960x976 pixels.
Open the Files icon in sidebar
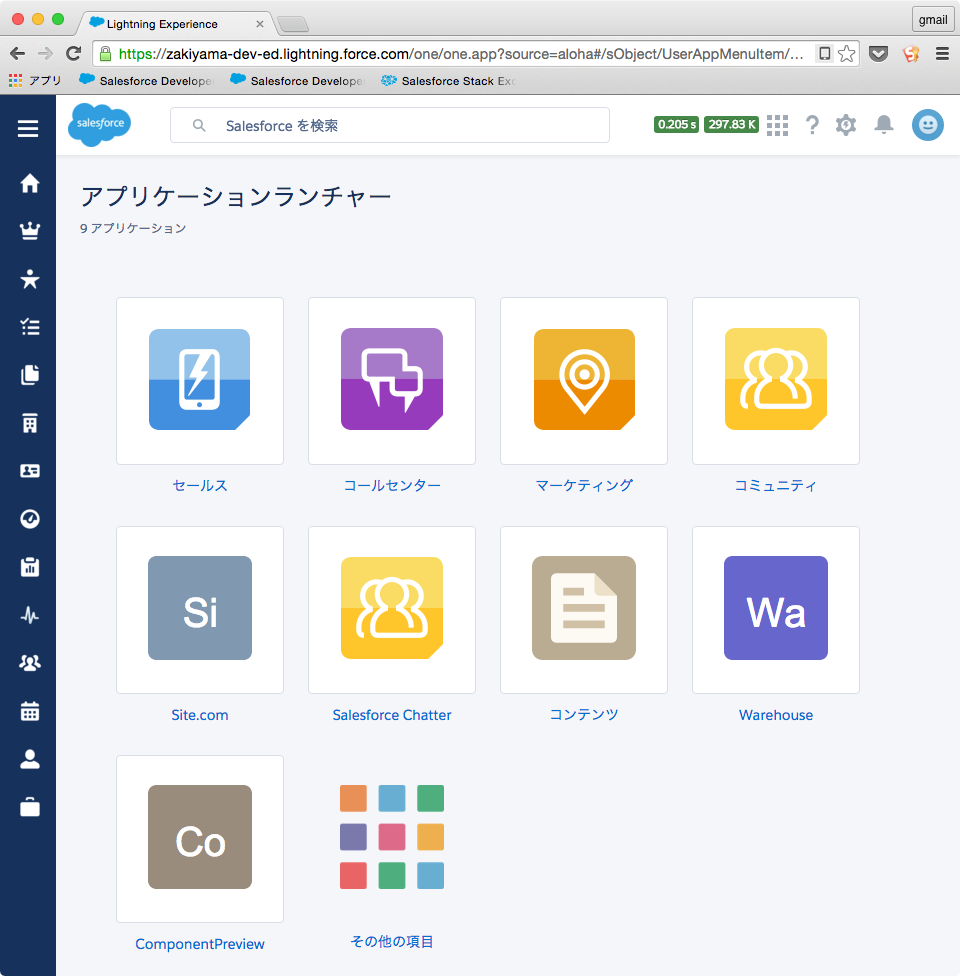click(29, 375)
